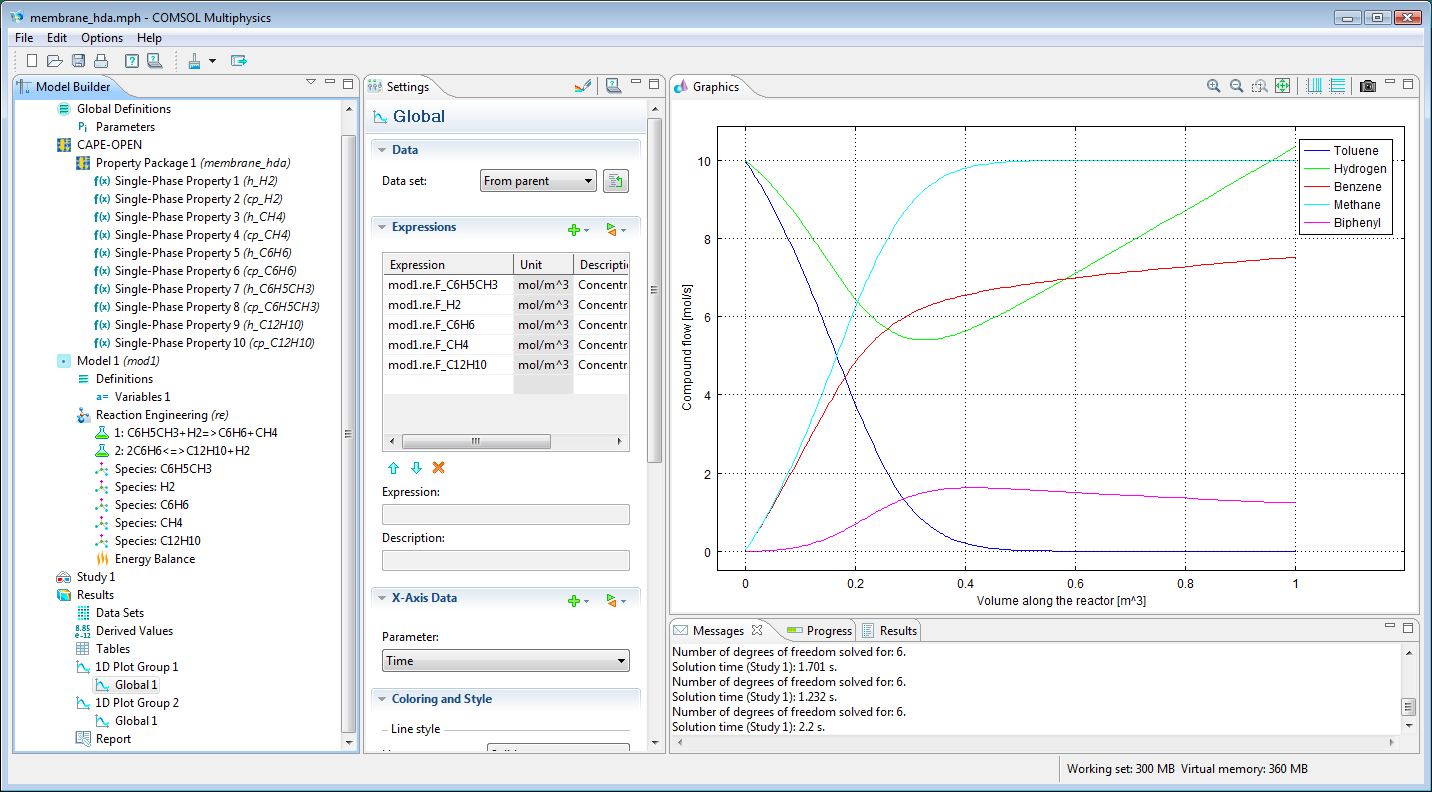
Task: Open the Help menu
Action: pyautogui.click(x=149, y=38)
